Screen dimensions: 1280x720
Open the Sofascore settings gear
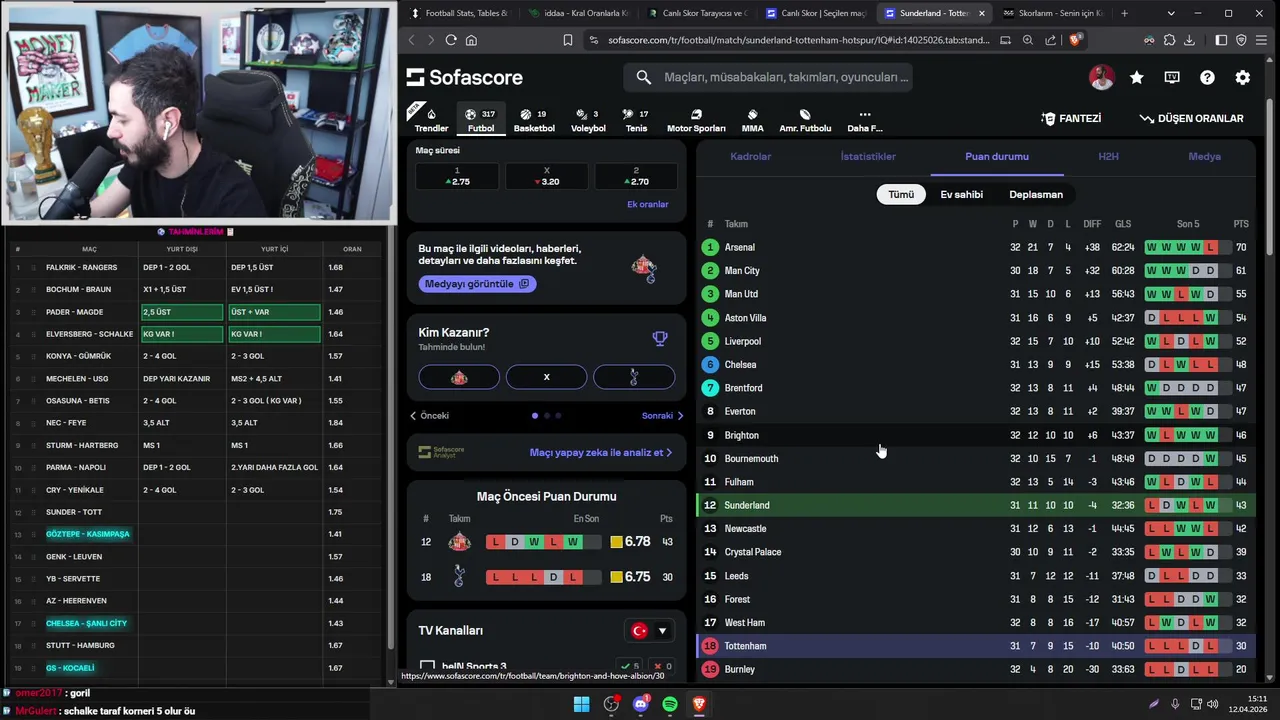1242,77
